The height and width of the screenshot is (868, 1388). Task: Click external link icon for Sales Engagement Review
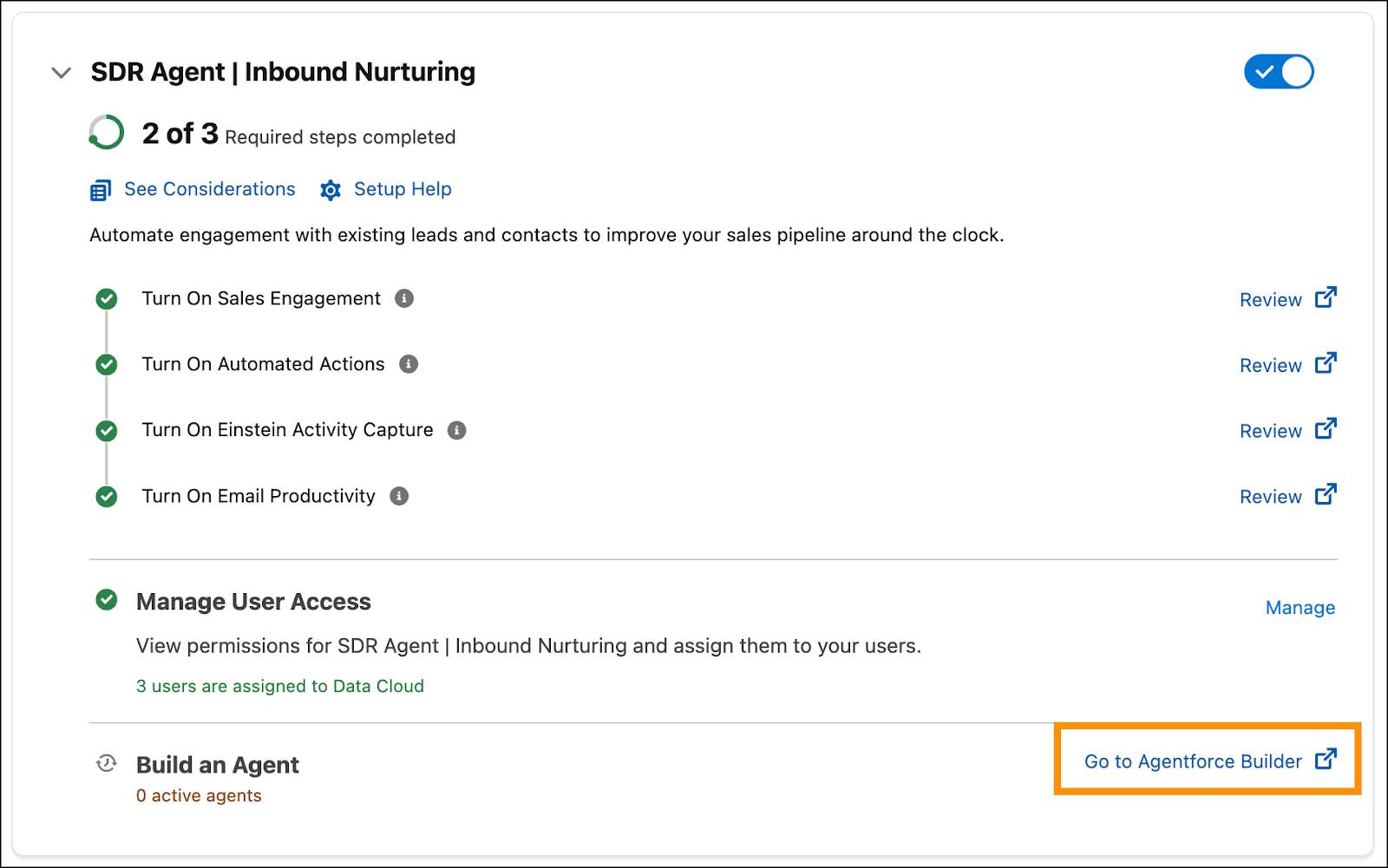pos(1326,297)
